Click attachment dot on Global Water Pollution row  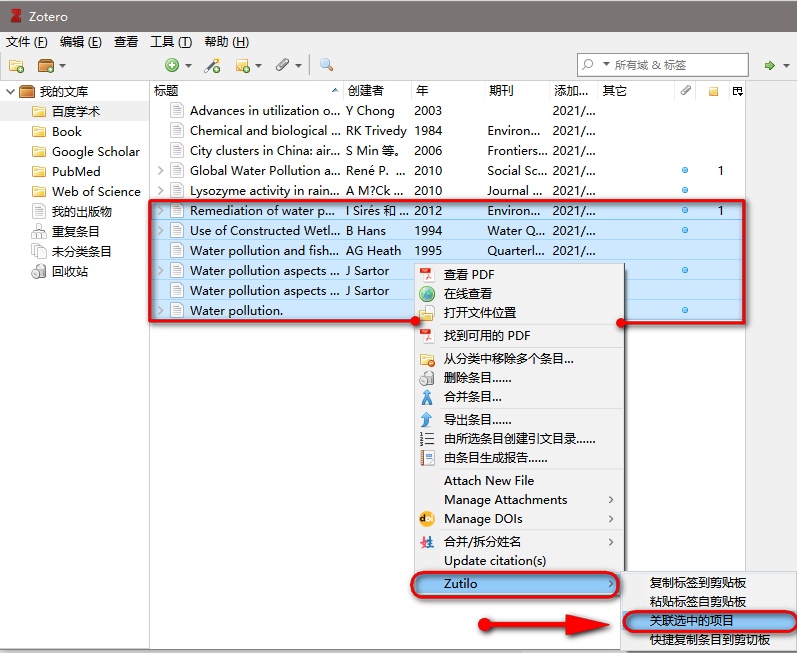point(685,170)
